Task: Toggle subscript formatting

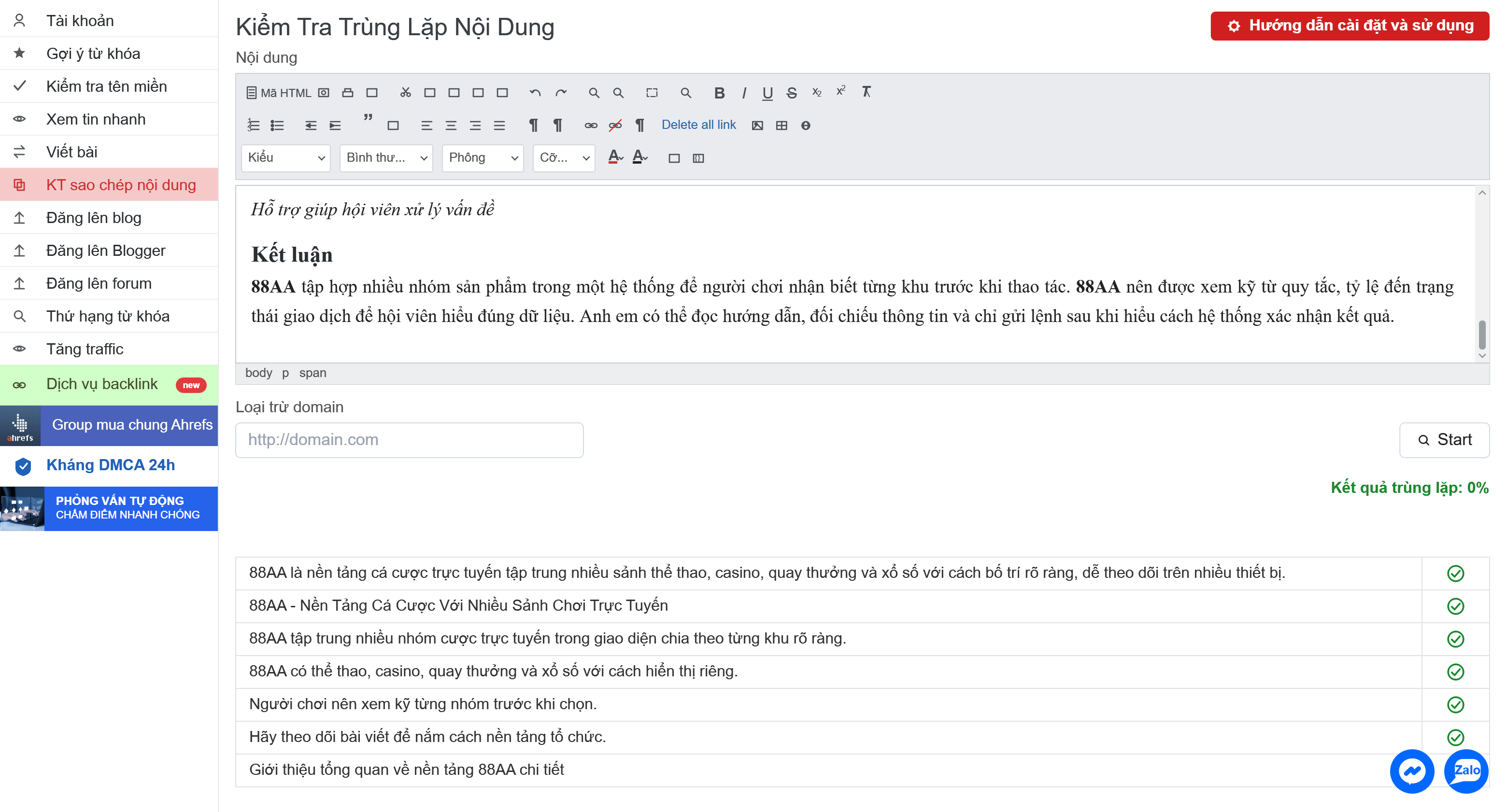Action: tap(817, 92)
